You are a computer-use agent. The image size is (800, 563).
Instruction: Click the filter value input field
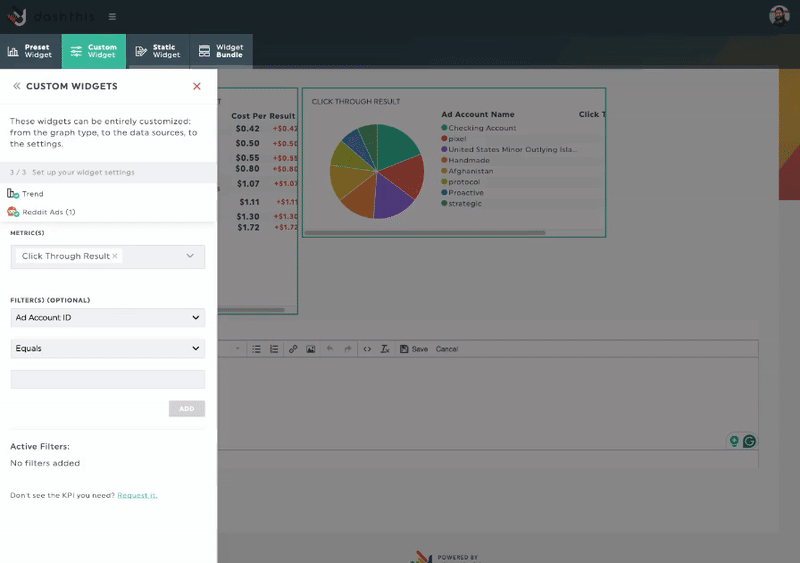[107, 379]
